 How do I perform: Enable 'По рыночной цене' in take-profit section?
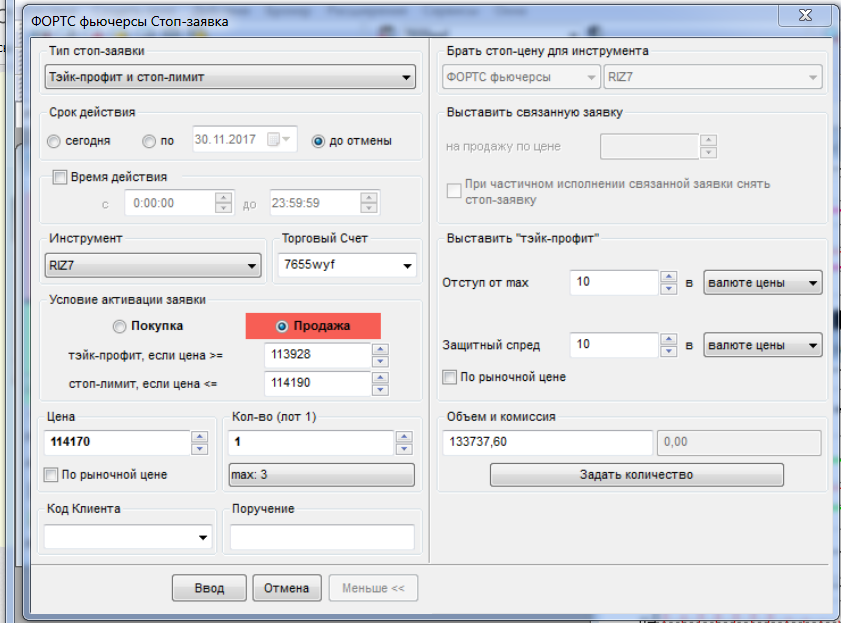449,377
